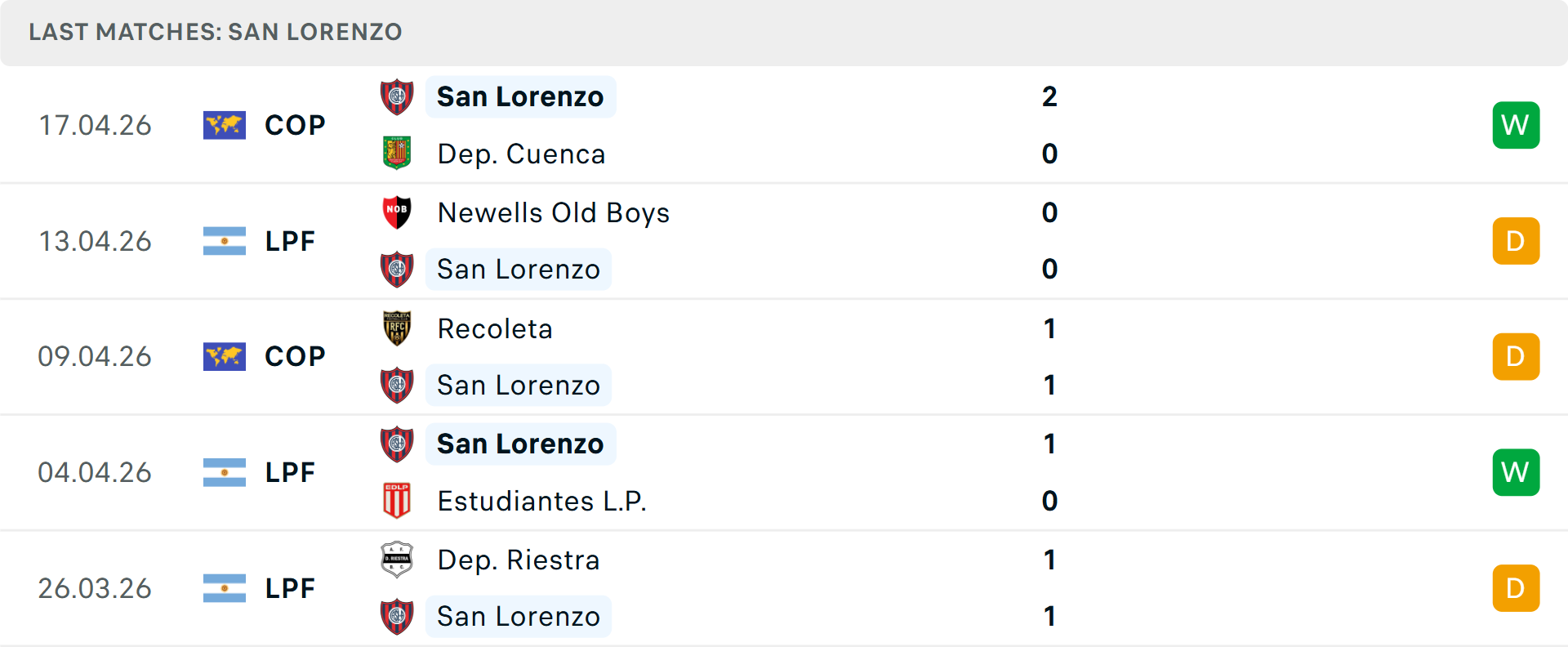Click the LPF league label for 04.04.26

pos(290,472)
